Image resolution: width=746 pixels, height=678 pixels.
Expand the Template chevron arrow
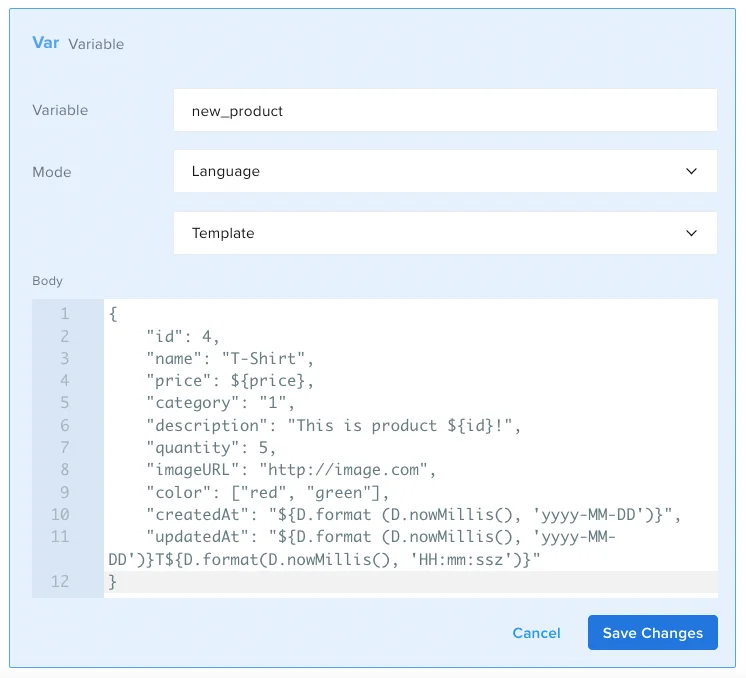point(691,233)
